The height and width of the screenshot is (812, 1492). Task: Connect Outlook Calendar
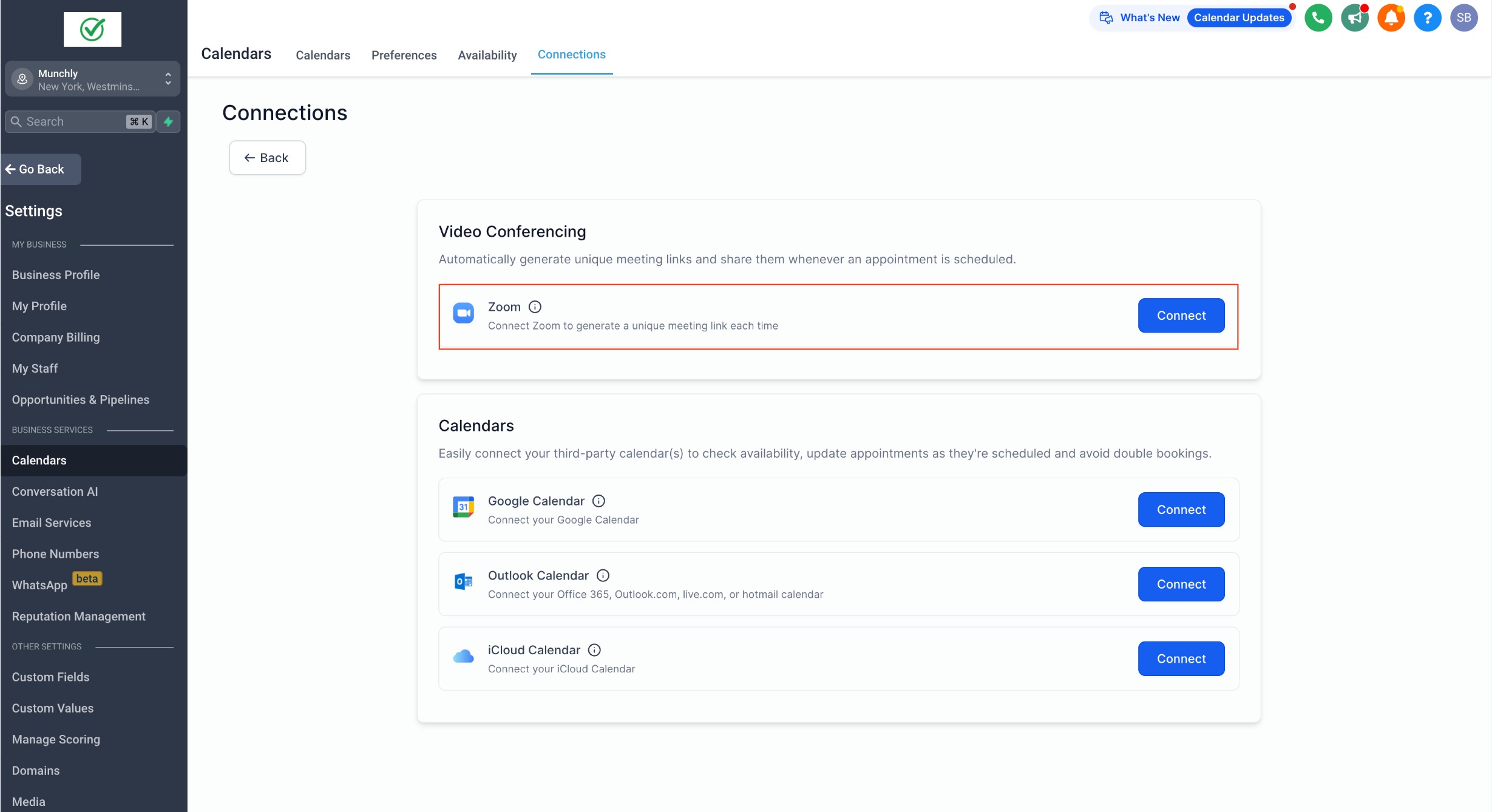point(1181,584)
